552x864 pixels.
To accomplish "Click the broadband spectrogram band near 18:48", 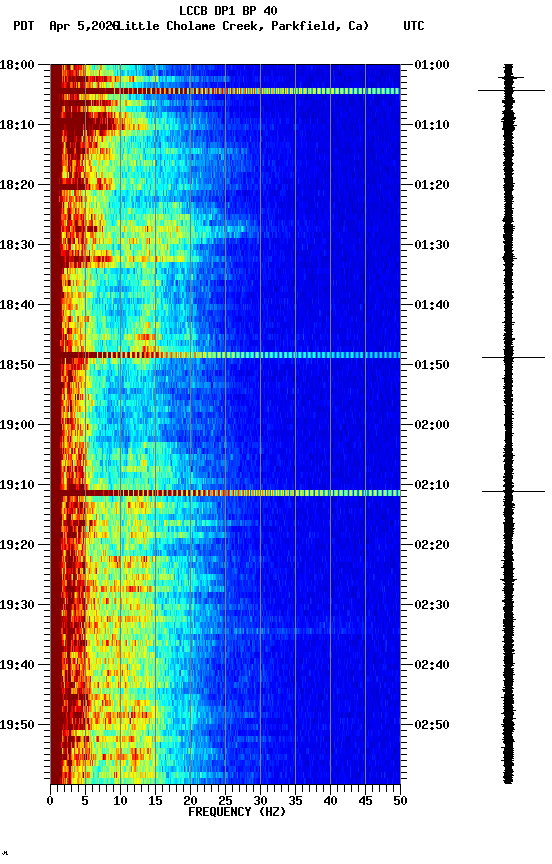I will tap(225, 355).
